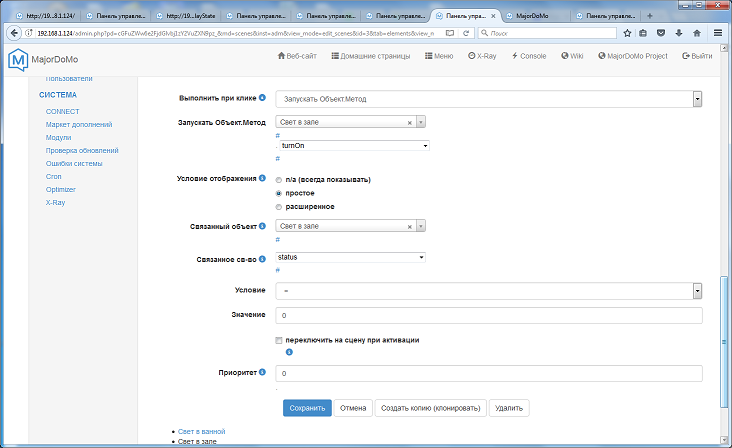The height and width of the screenshot is (448, 732).
Task: Open Меню navigation item
Action: pos(439,56)
